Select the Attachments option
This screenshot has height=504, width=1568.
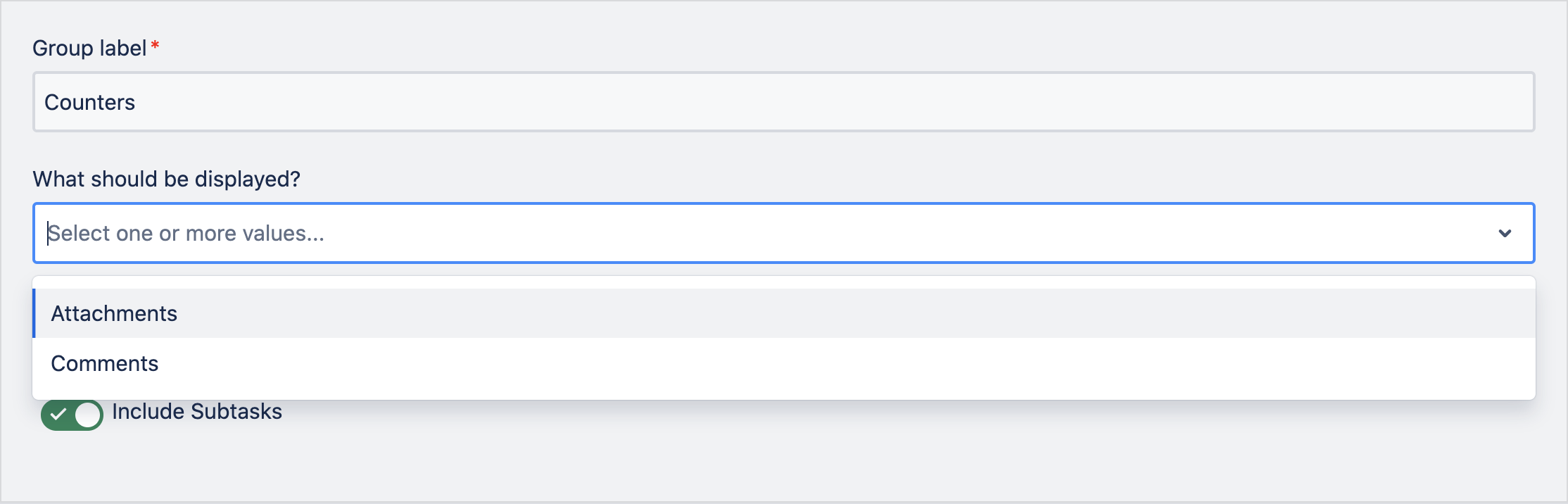click(115, 314)
